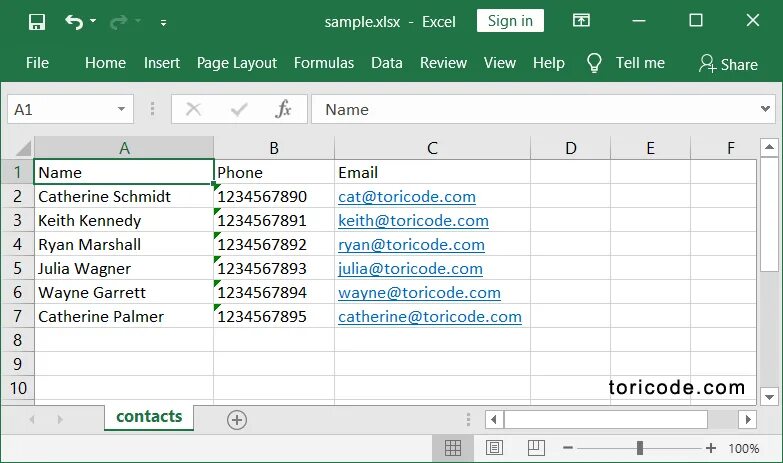Expand the formula bar with the chevron

pyautogui.click(x=765, y=109)
